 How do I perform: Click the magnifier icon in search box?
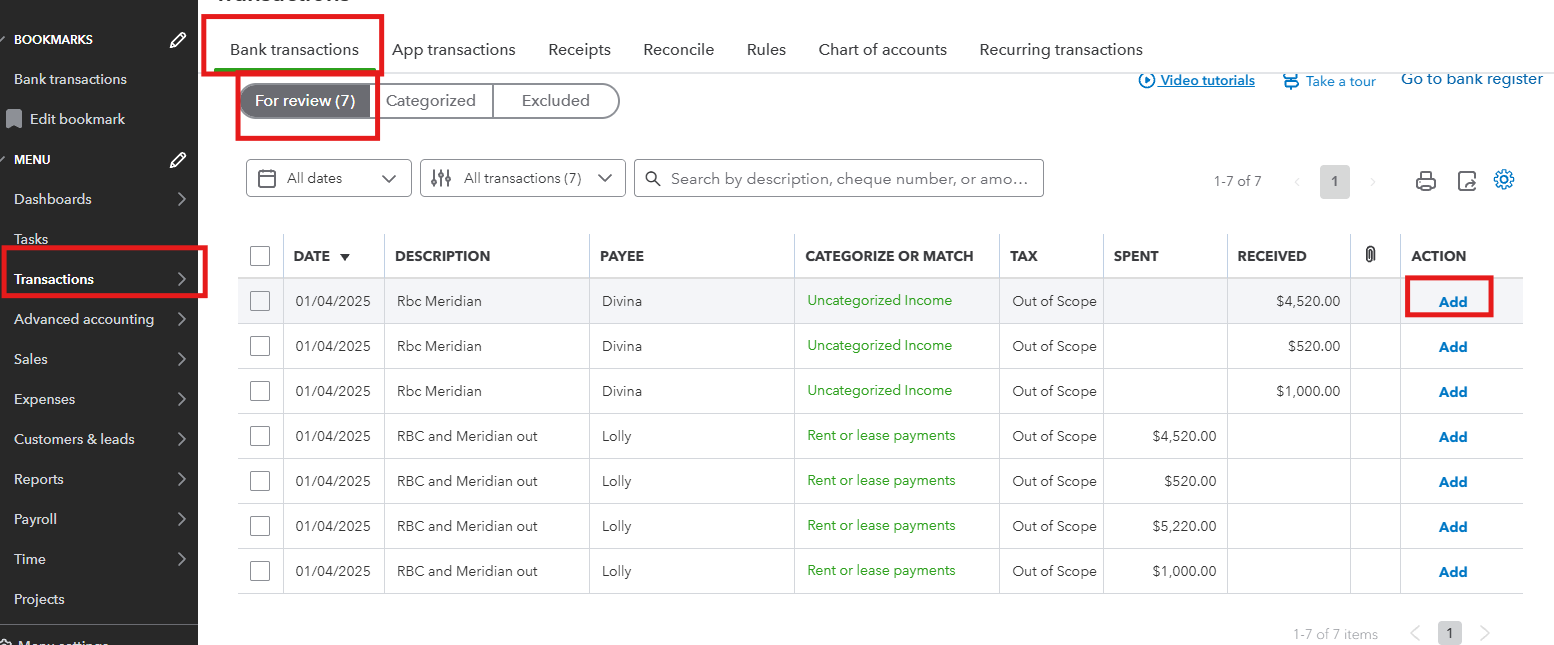[x=653, y=178]
